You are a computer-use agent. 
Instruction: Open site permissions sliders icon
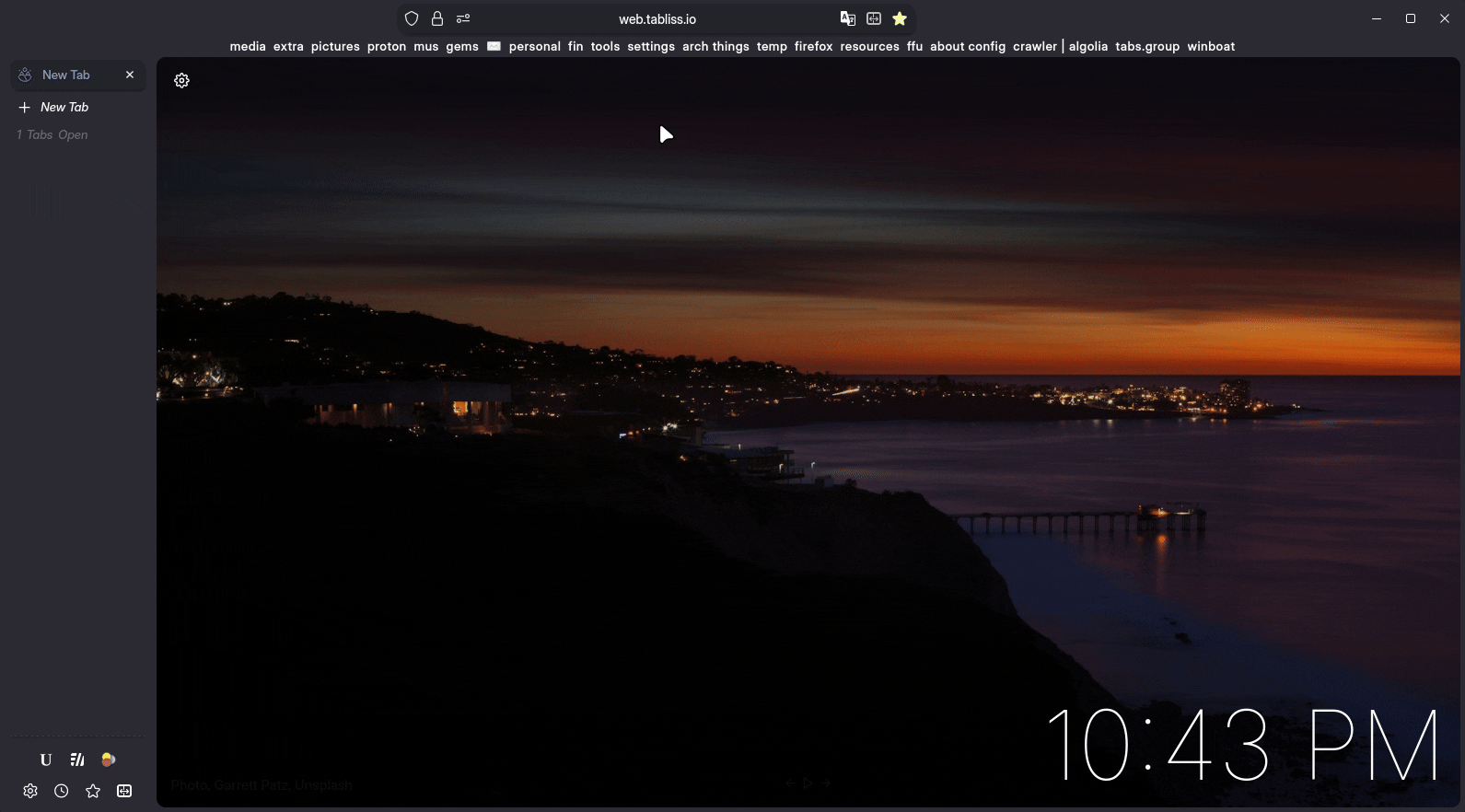[x=463, y=18]
